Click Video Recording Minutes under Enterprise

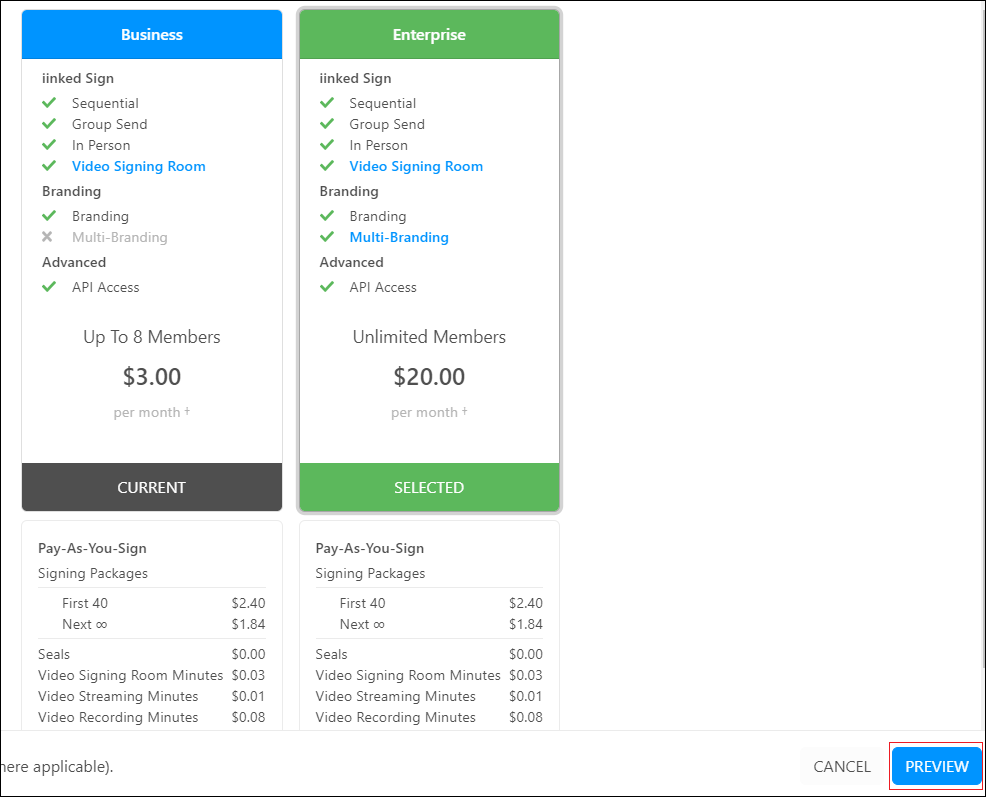tap(396, 717)
